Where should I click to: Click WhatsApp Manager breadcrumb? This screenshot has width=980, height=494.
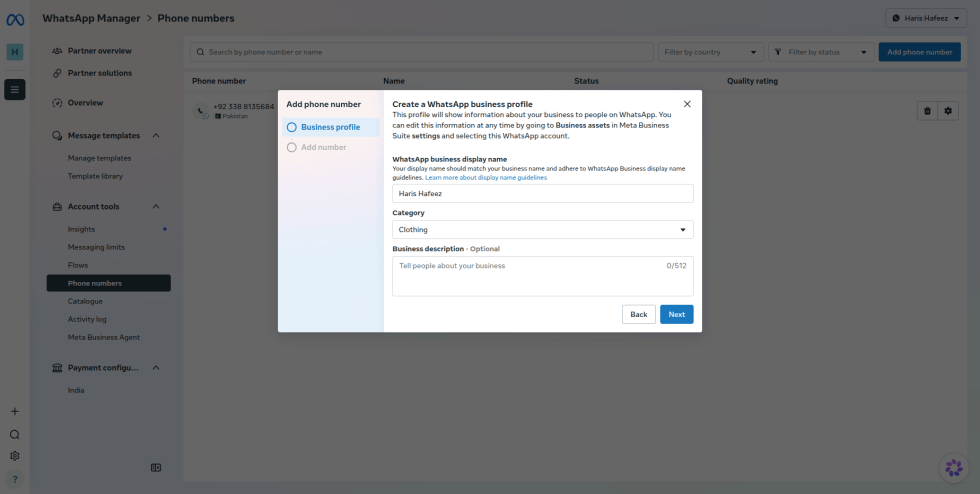(91, 18)
